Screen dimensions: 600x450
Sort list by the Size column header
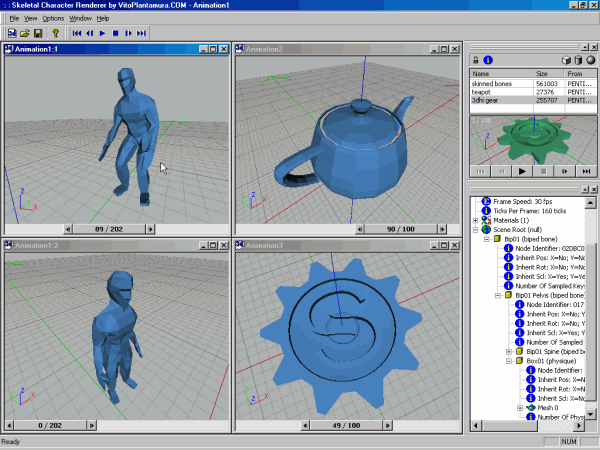coord(549,73)
